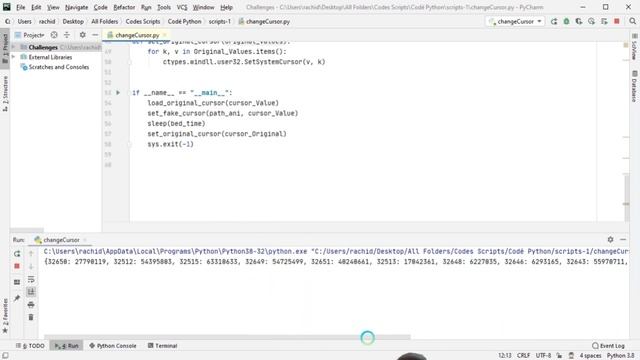Toggle tool window quick access icon at the bottom-left

pyautogui.click(x=5, y=356)
